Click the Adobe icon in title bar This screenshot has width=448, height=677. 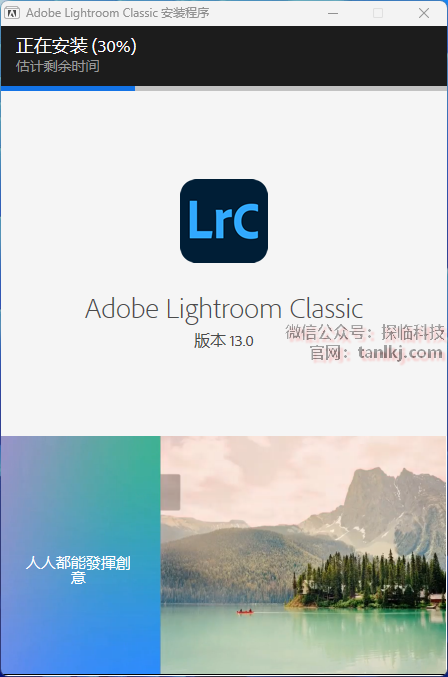click(x=12, y=13)
